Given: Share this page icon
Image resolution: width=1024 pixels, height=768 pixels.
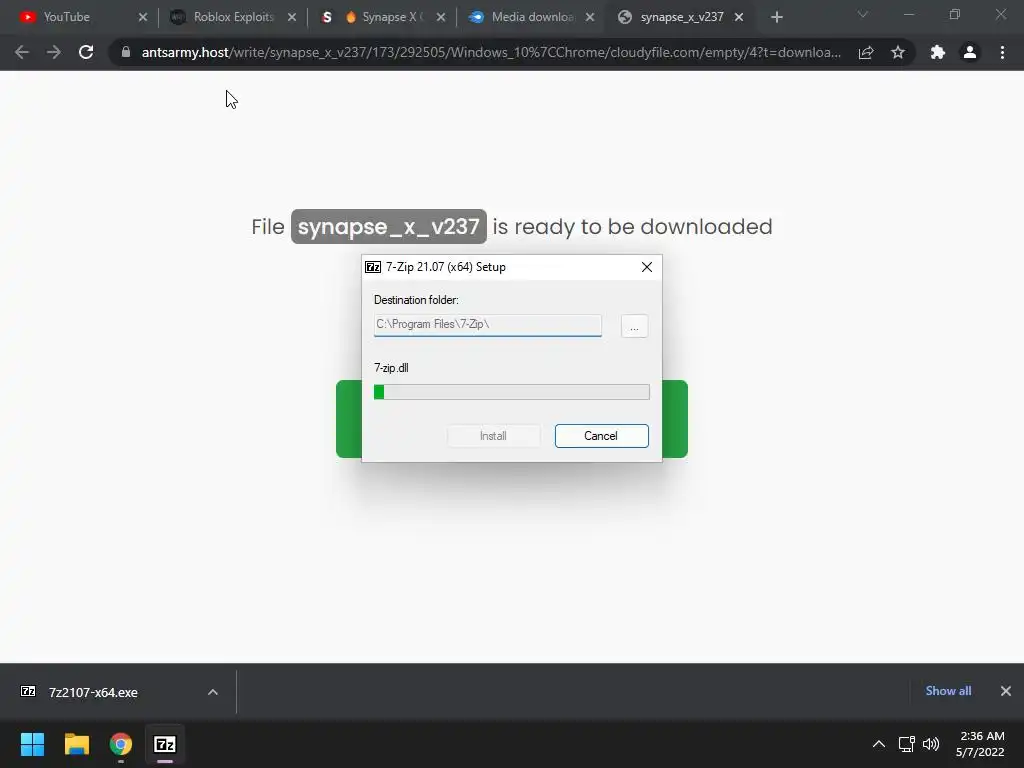Looking at the screenshot, I should (x=866, y=52).
